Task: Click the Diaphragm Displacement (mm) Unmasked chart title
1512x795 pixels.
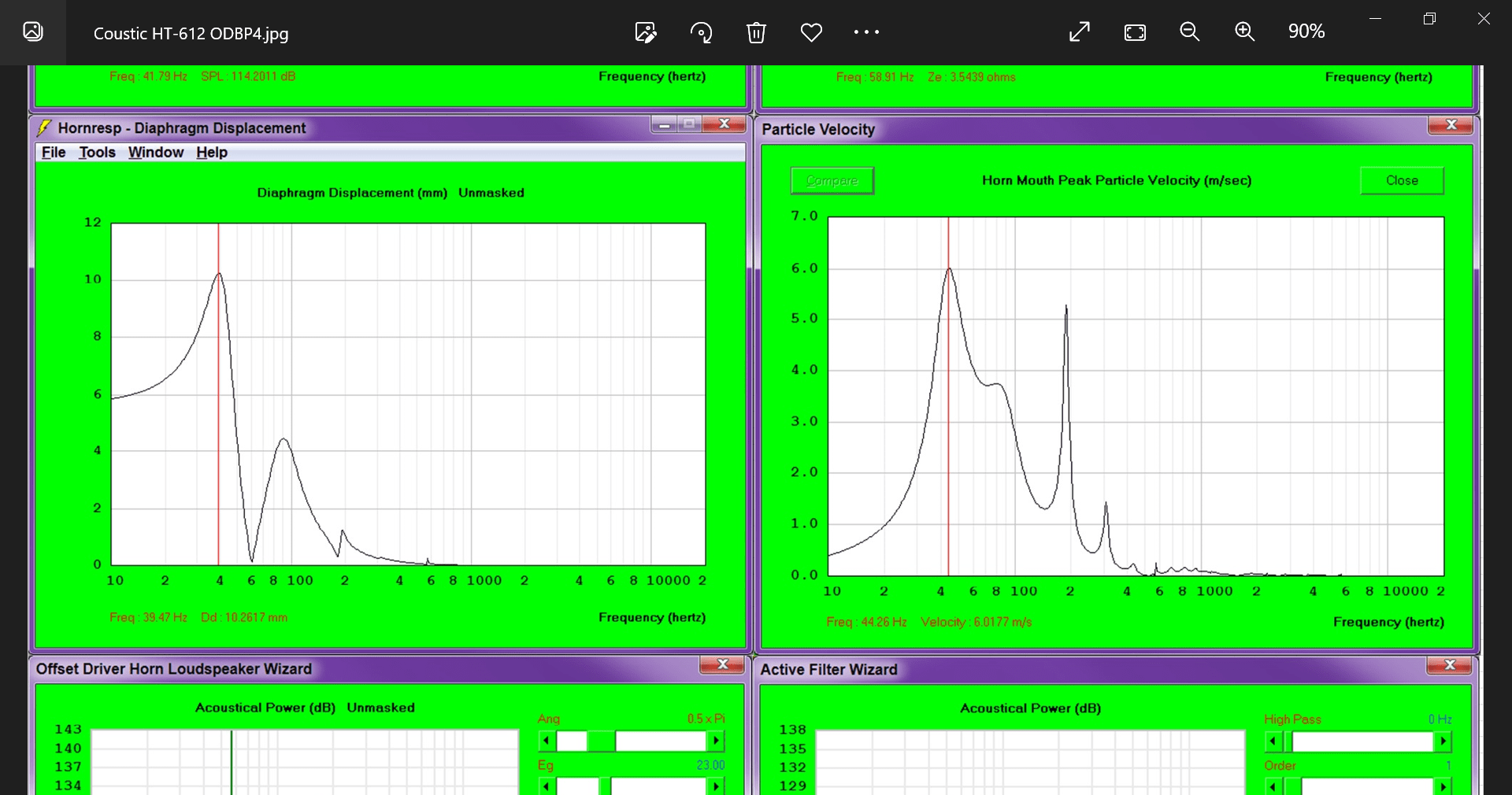Action: pyautogui.click(x=391, y=193)
